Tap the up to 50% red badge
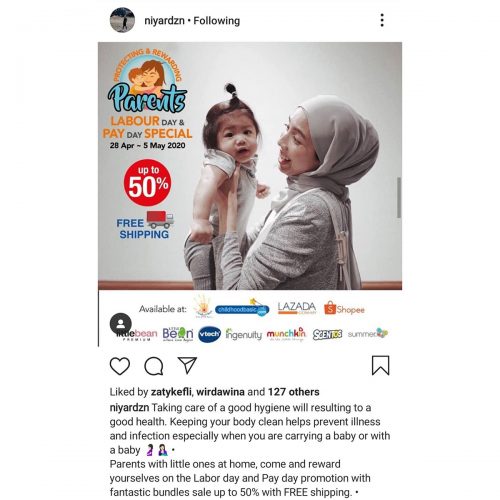This screenshot has height=500, width=500. pos(148,183)
